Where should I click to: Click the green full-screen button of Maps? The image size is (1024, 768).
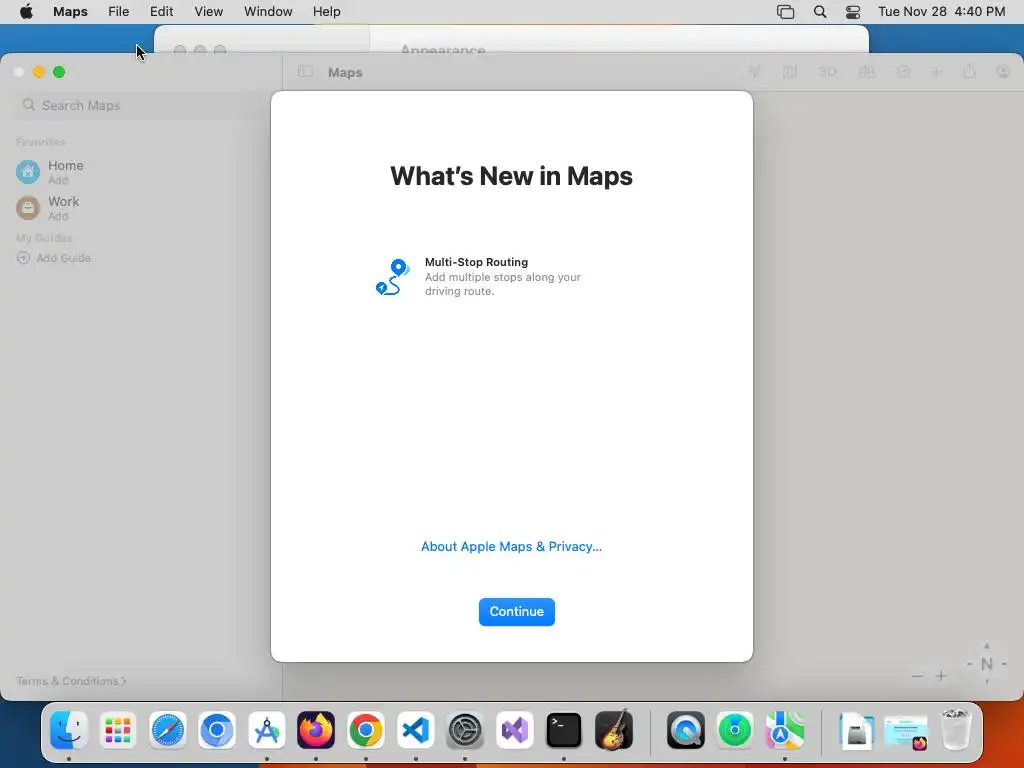[x=59, y=72]
